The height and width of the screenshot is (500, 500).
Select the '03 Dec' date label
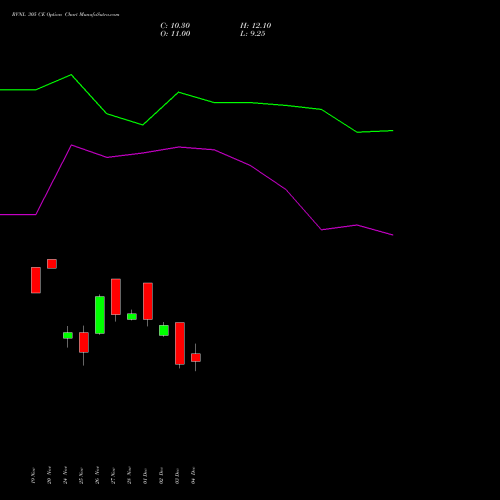(x=177, y=476)
